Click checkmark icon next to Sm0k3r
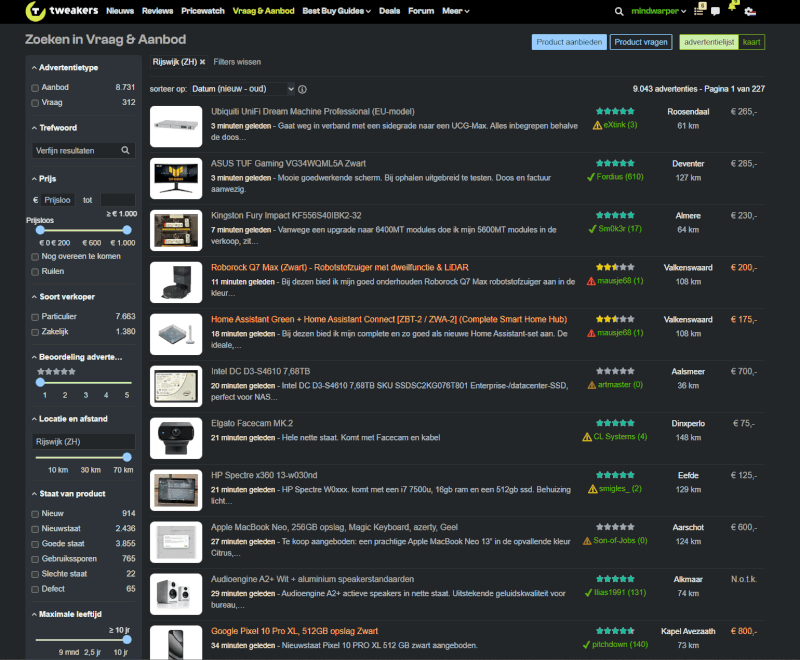Image resolution: width=800 pixels, height=660 pixels. pyautogui.click(x=592, y=229)
